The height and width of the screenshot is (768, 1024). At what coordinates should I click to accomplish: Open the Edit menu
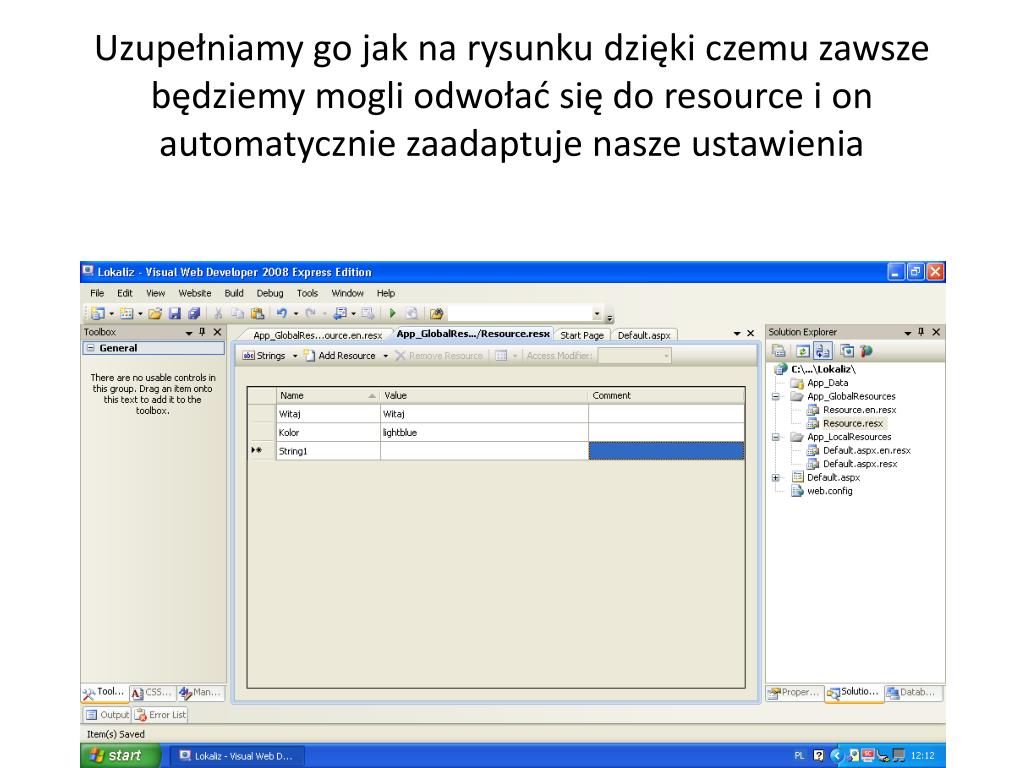[x=125, y=293]
